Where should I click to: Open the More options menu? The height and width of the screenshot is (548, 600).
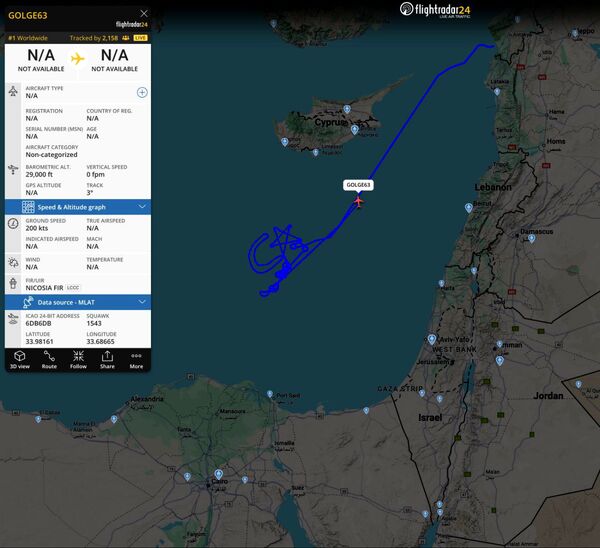136,360
